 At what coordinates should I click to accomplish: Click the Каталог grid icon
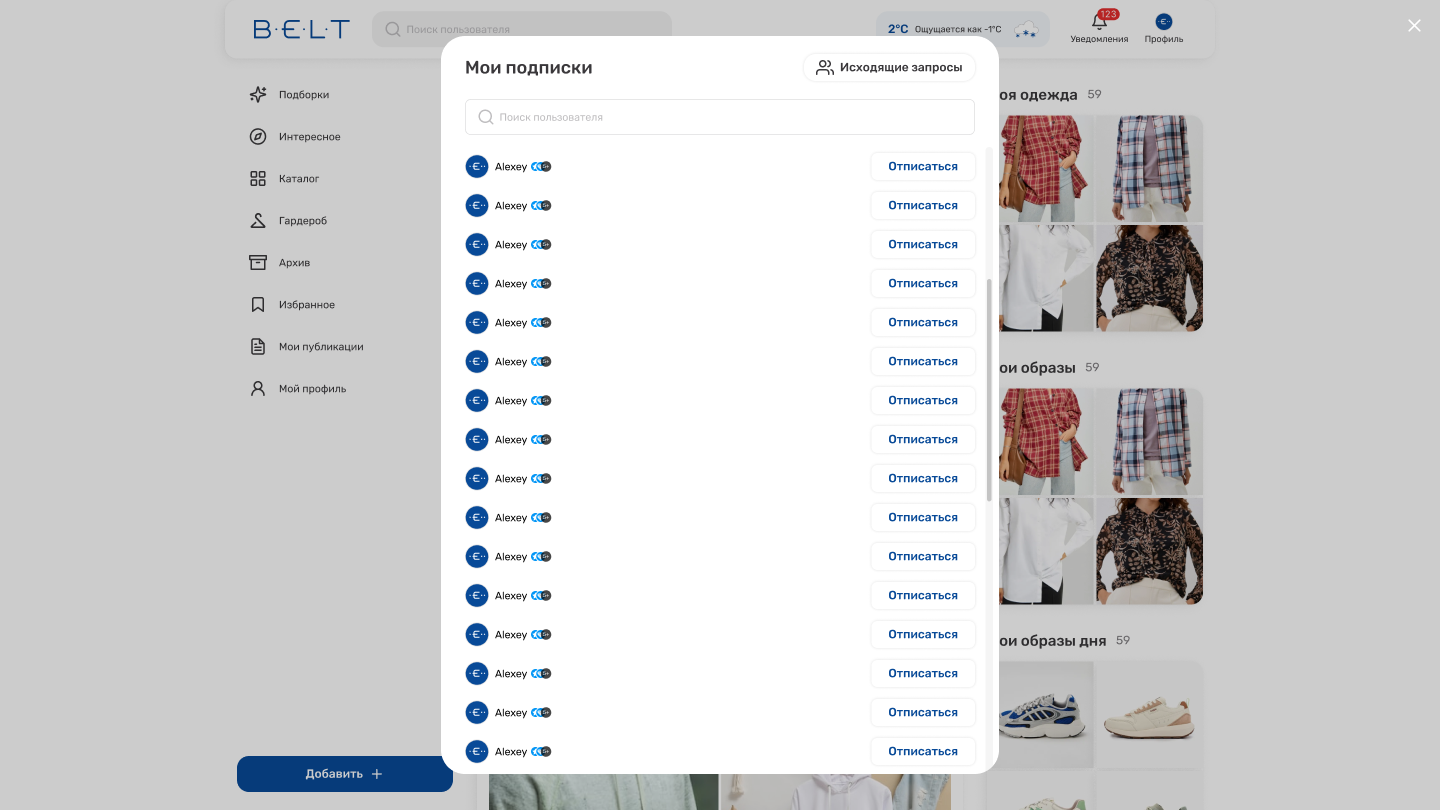pos(257,178)
